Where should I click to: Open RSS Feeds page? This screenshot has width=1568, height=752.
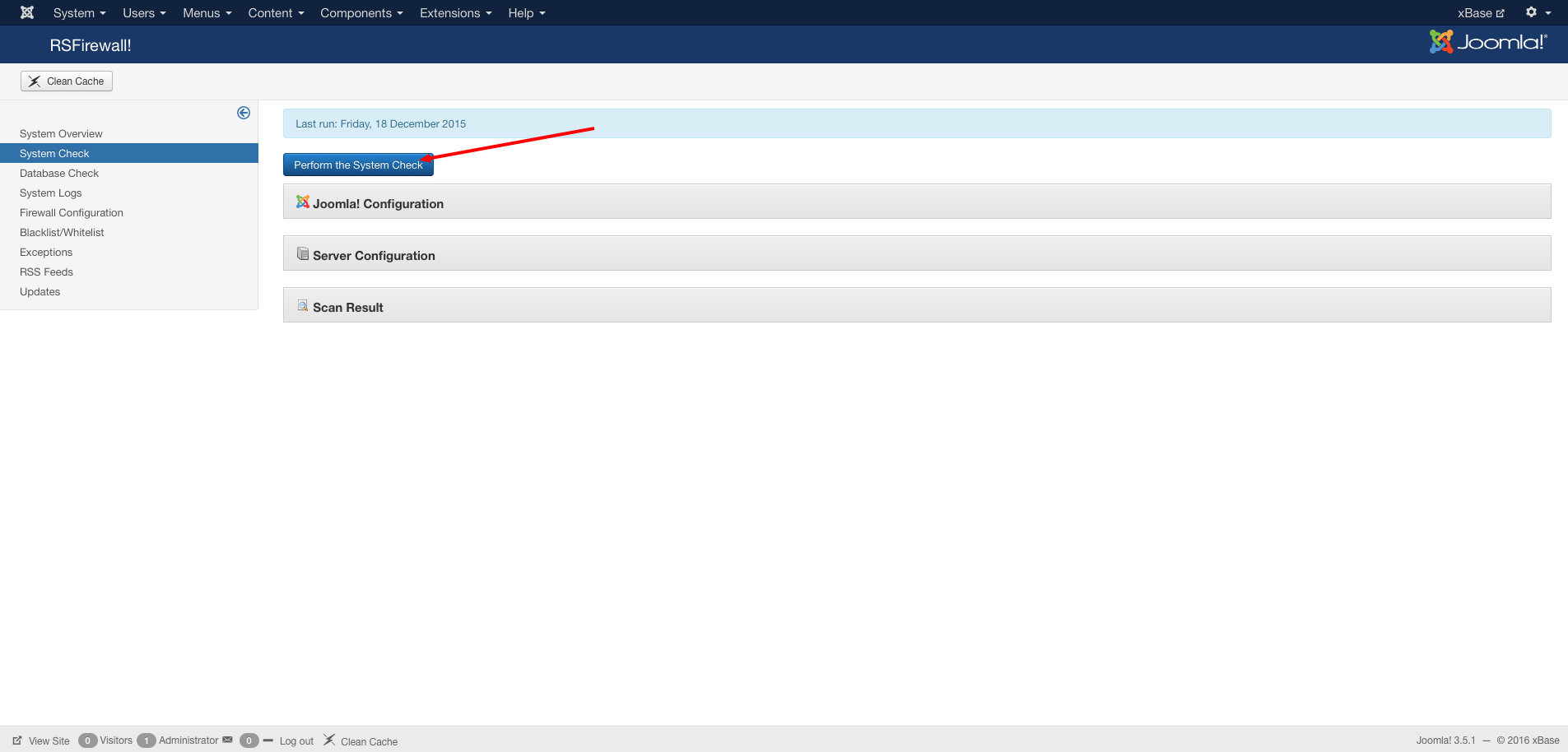tap(46, 272)
